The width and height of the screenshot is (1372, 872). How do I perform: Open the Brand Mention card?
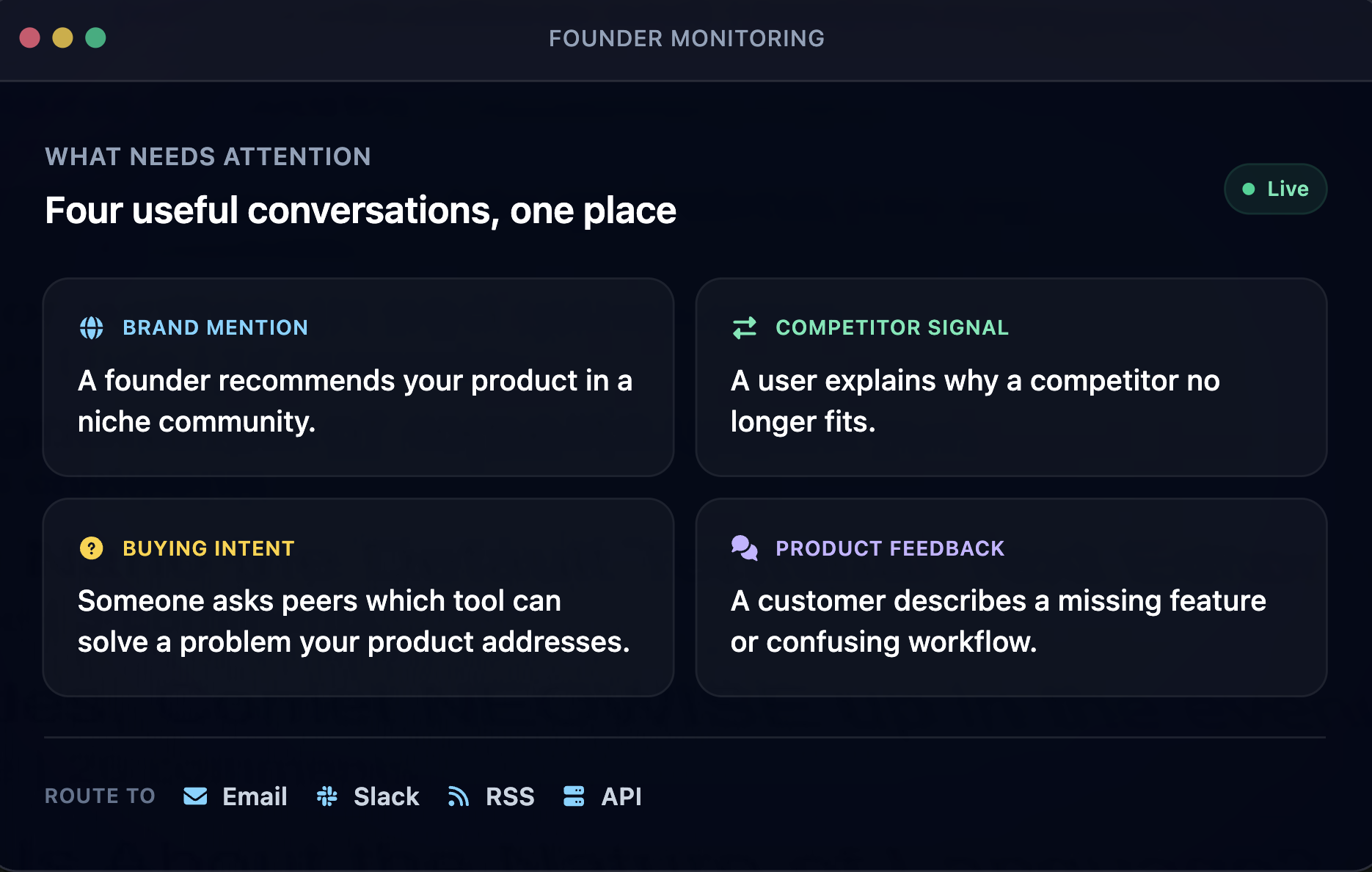tap(359, 377)
